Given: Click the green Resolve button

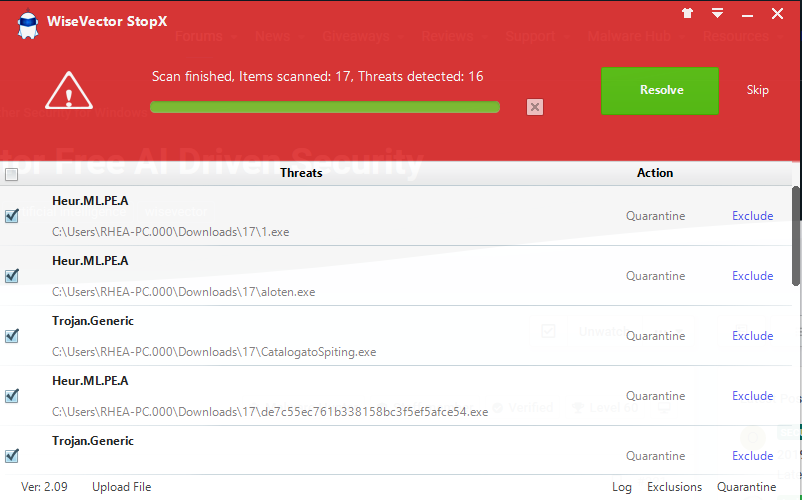Looking at the screenshot, I should click(x=660, y=90).
